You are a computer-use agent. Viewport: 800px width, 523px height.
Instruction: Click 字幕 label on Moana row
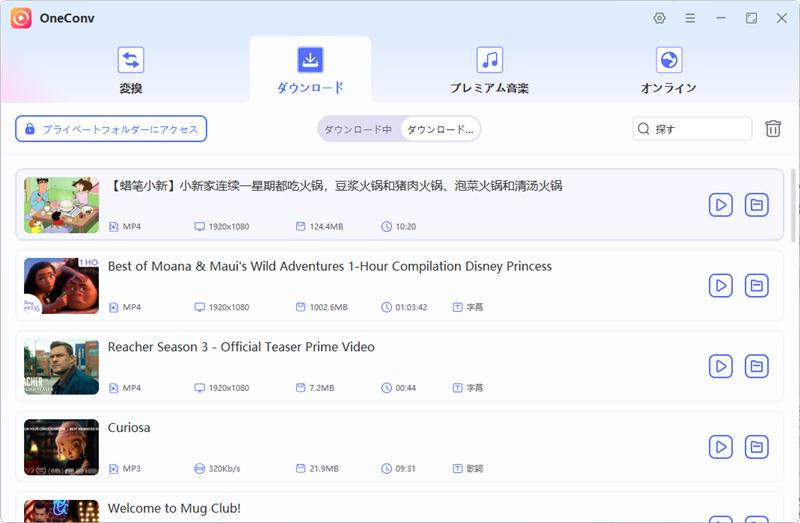474,307
